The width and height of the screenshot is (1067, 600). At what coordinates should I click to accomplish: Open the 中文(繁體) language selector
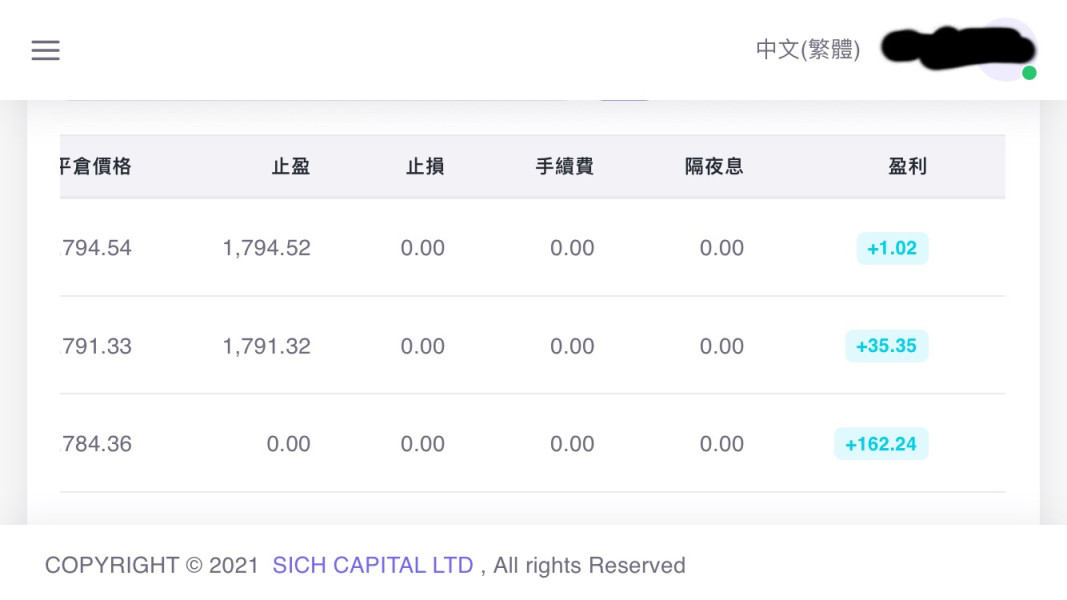[x=807, y=50]
